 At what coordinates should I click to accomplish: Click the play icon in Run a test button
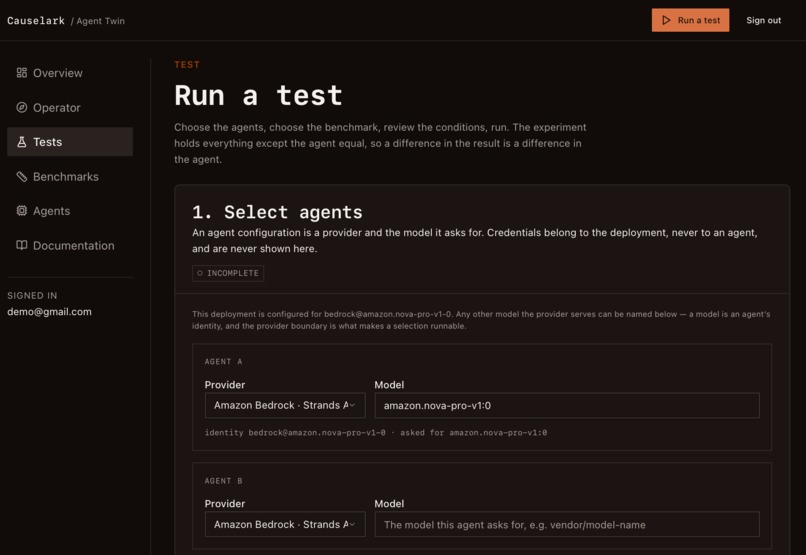[666, 20]
